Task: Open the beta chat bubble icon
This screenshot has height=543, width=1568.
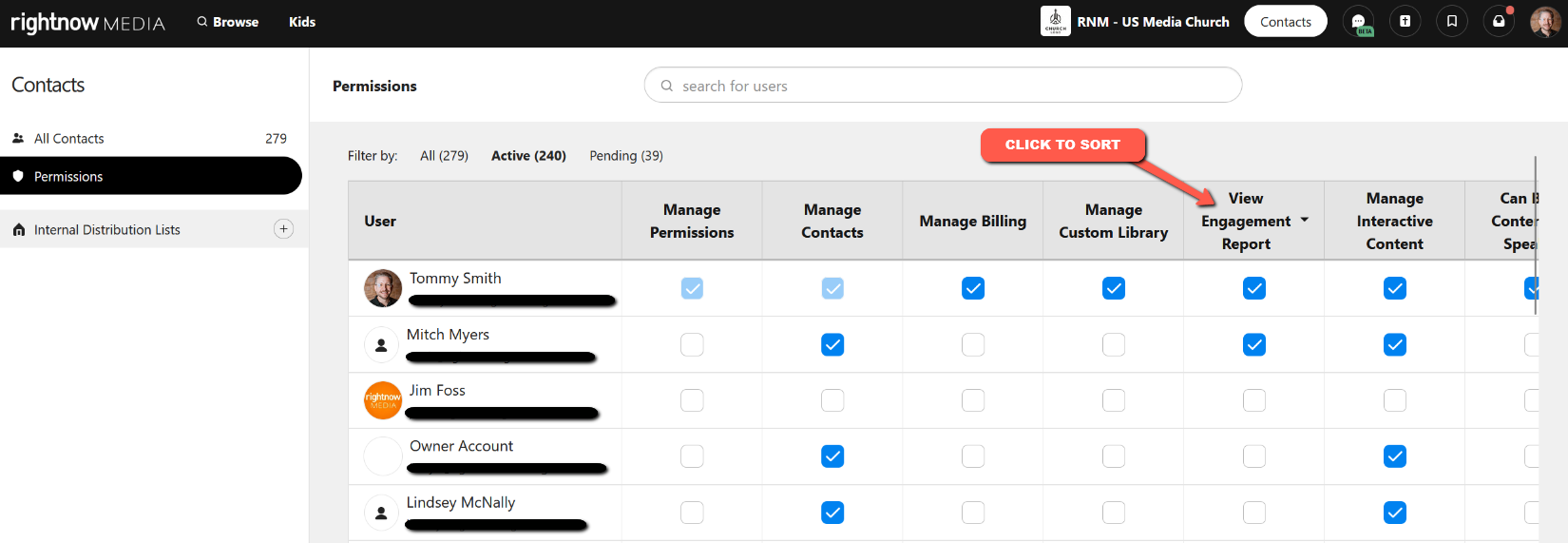Action: 1358,21
